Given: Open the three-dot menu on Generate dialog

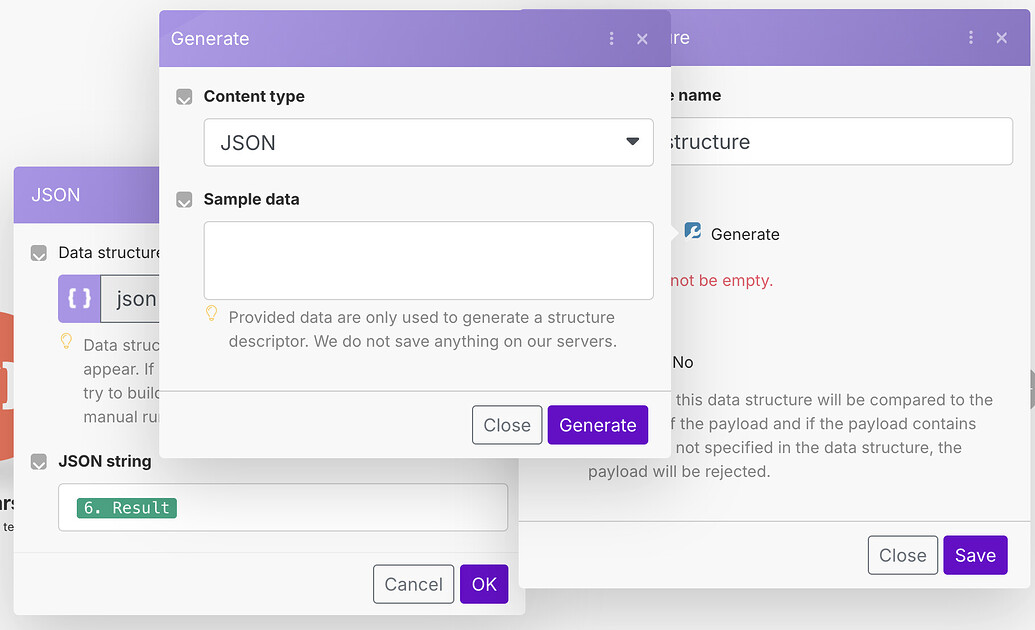Looking at the screenshot, I should tap(611, 38).
